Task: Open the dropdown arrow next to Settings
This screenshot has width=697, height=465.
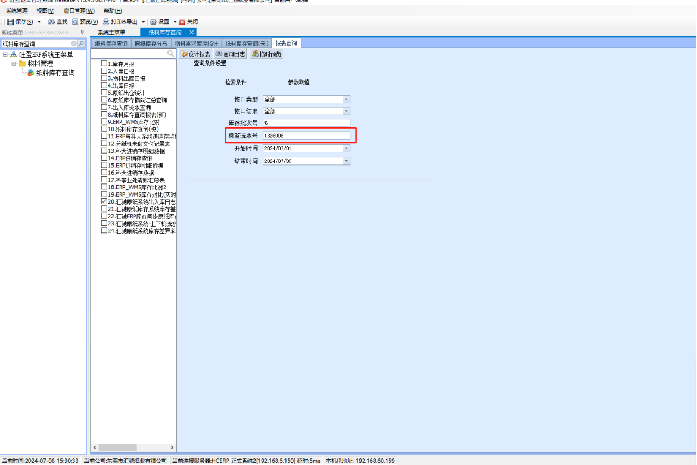Action: coord(175,22)
